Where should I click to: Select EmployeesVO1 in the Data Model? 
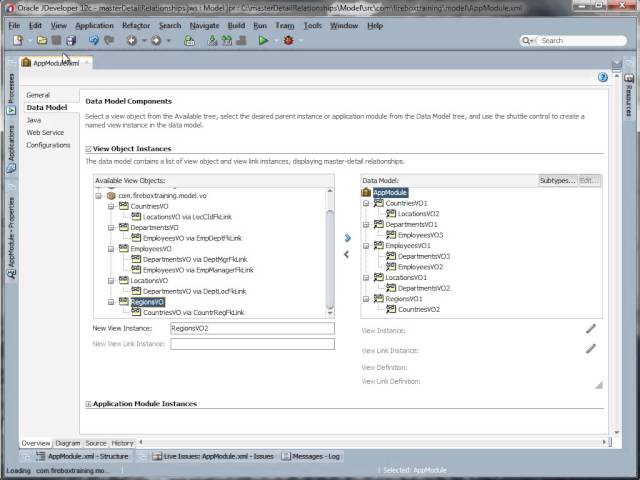pos(408,246)
